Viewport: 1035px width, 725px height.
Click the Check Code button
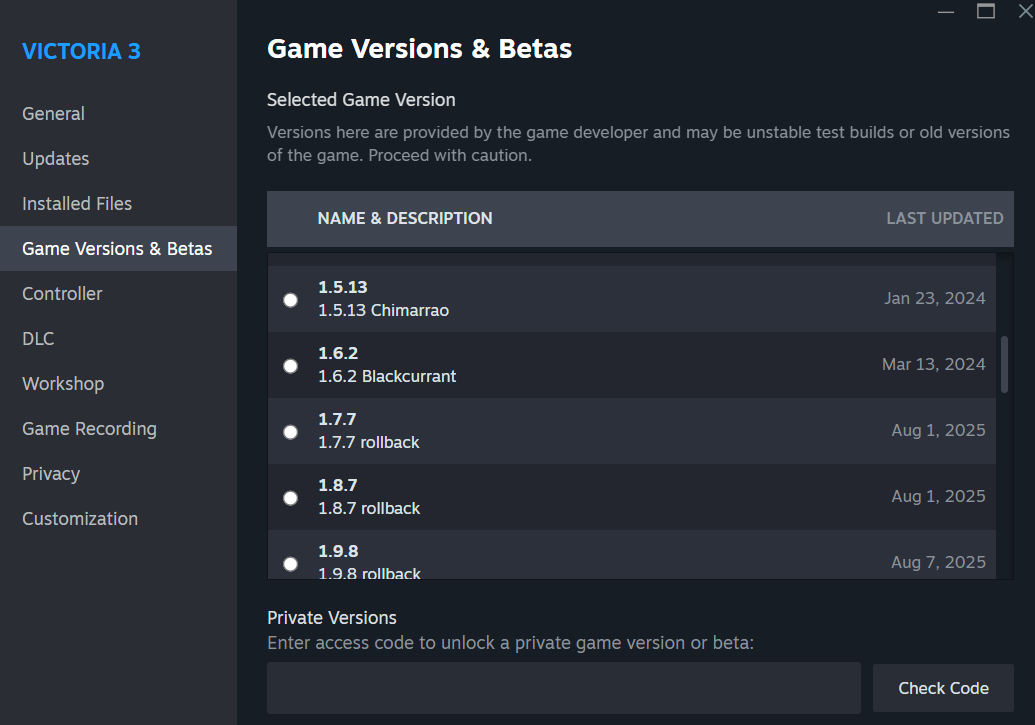point(943,688)
